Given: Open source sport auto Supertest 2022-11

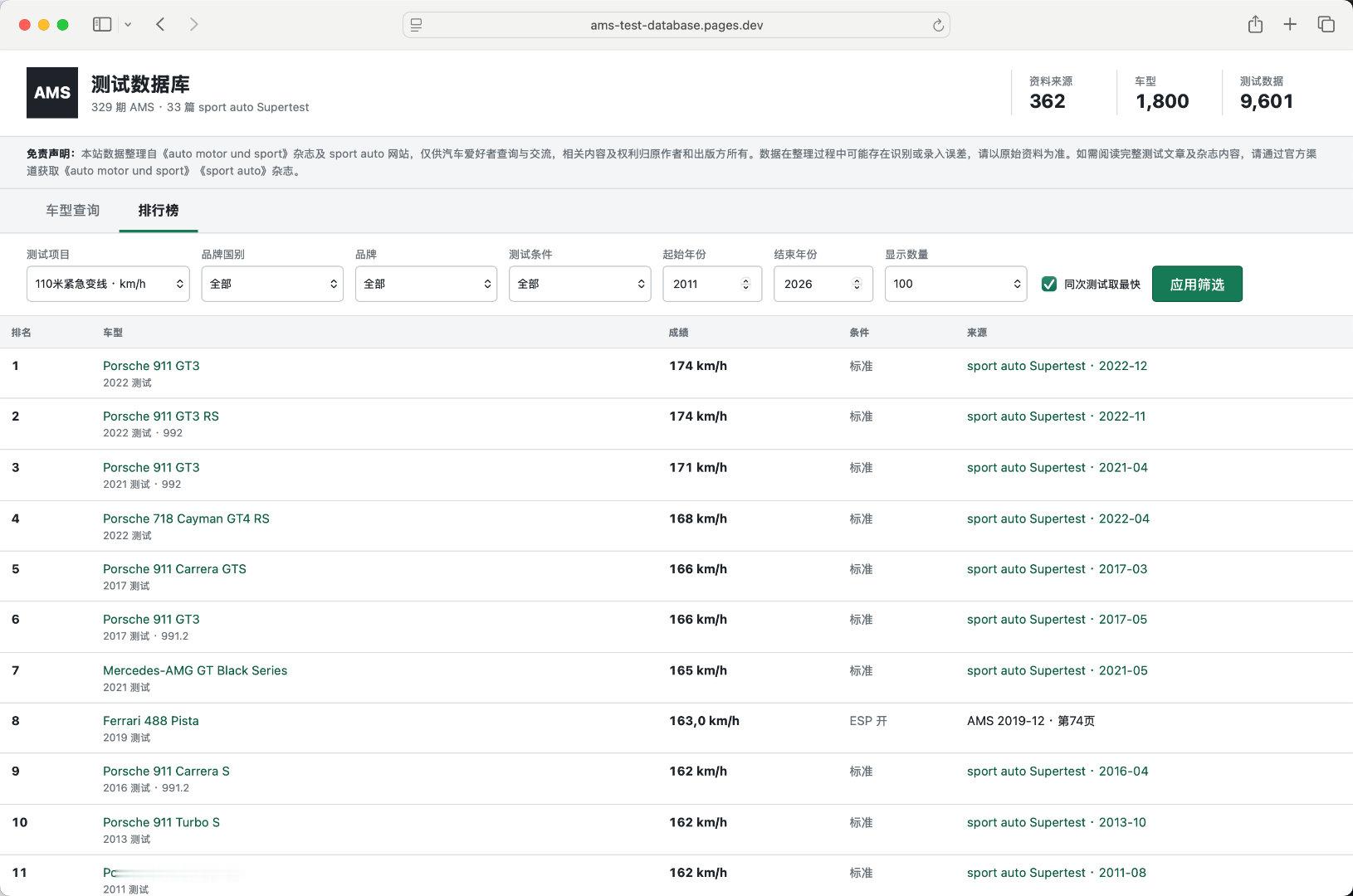Looking at the screenshot, I should tap(1056, 416).
